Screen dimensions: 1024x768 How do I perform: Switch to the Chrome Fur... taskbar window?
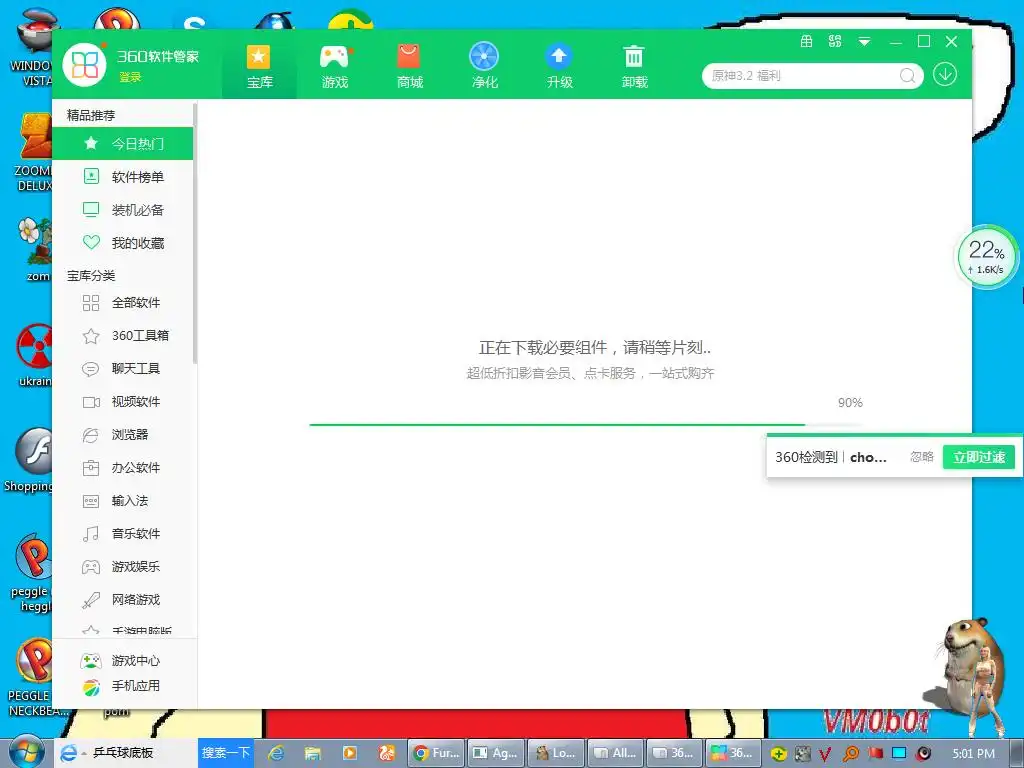[x=436, y=752]
